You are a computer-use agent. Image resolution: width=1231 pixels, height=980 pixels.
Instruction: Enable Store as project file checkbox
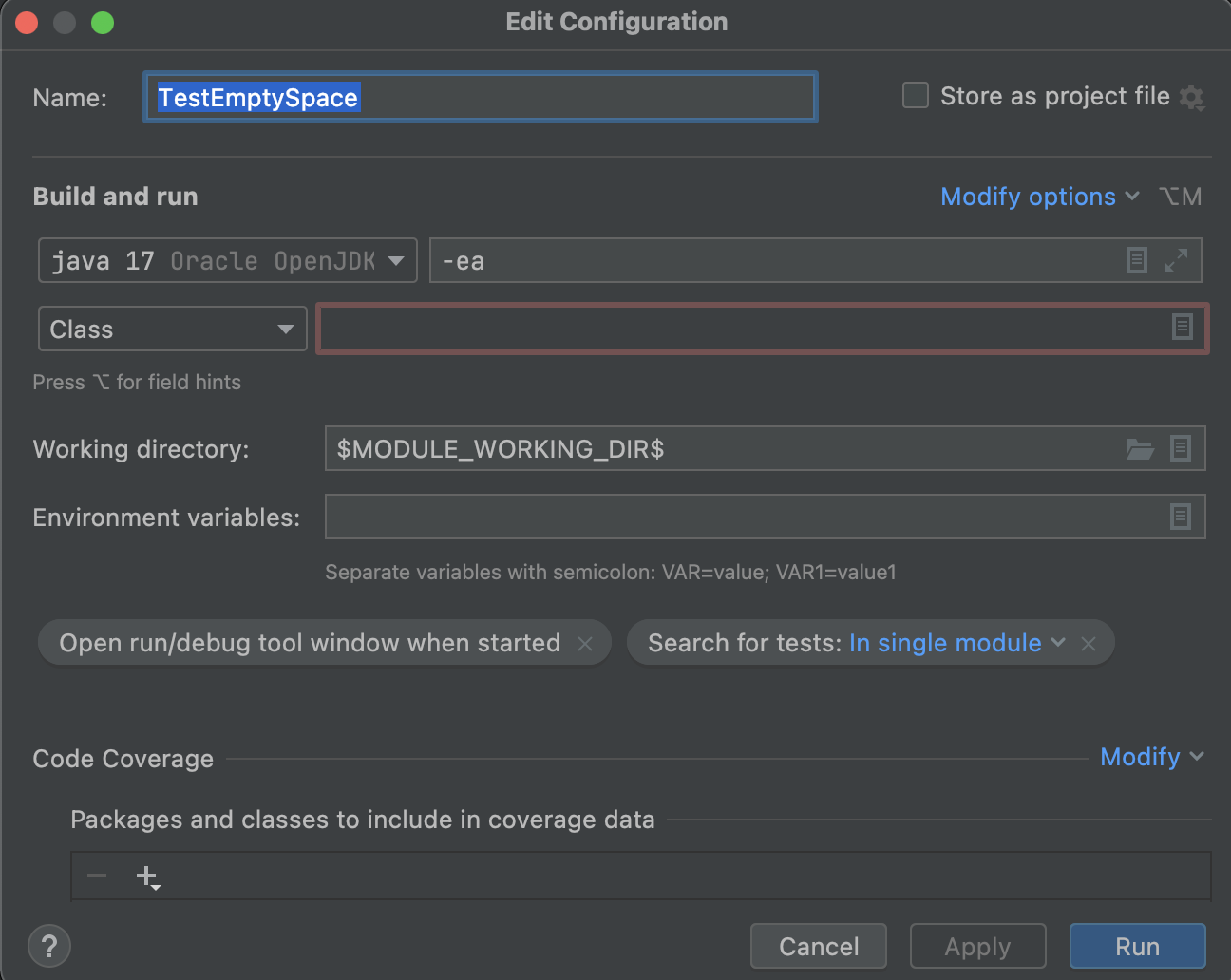coord(915,96)
